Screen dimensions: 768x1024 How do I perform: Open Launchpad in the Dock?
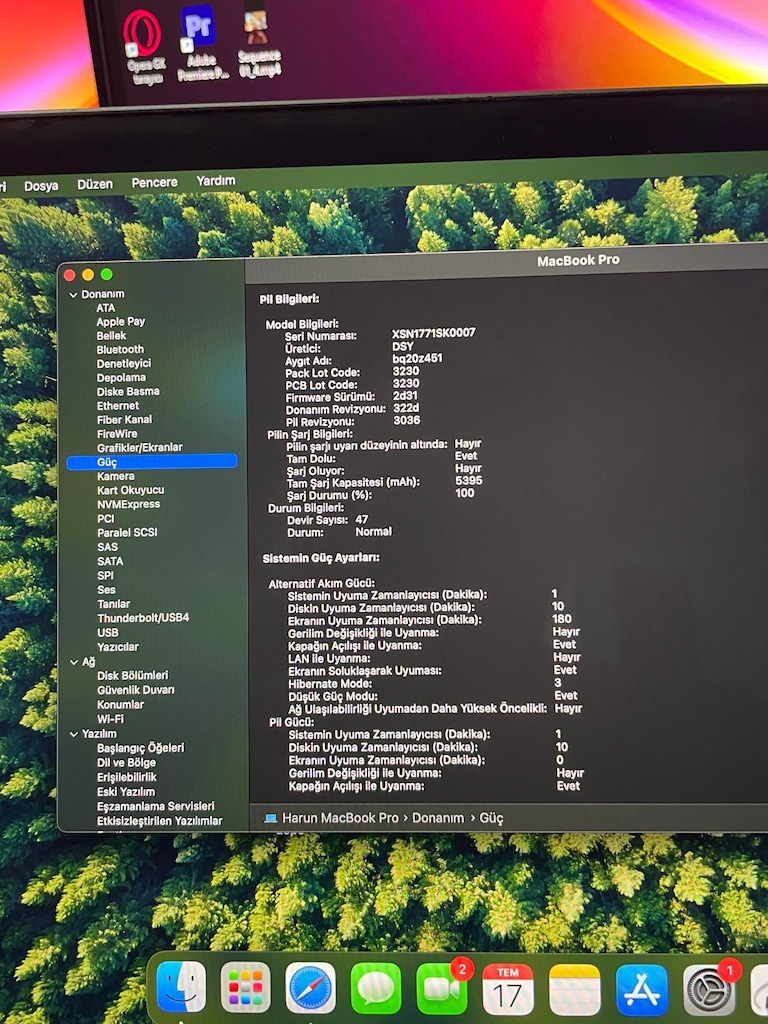tap(246, 987)
